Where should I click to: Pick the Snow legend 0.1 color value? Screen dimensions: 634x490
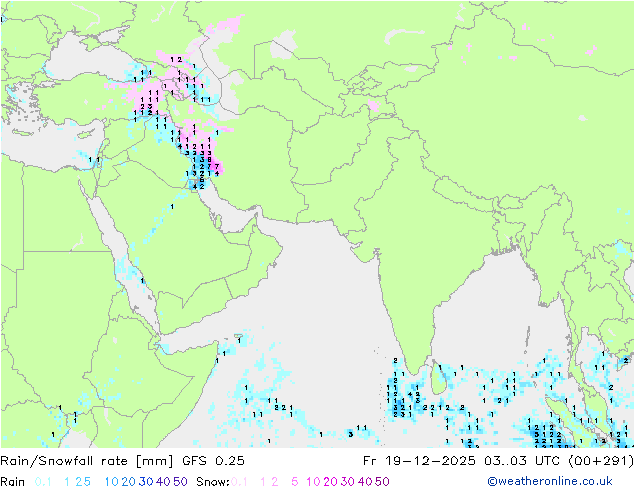click(x=239, y=482)
